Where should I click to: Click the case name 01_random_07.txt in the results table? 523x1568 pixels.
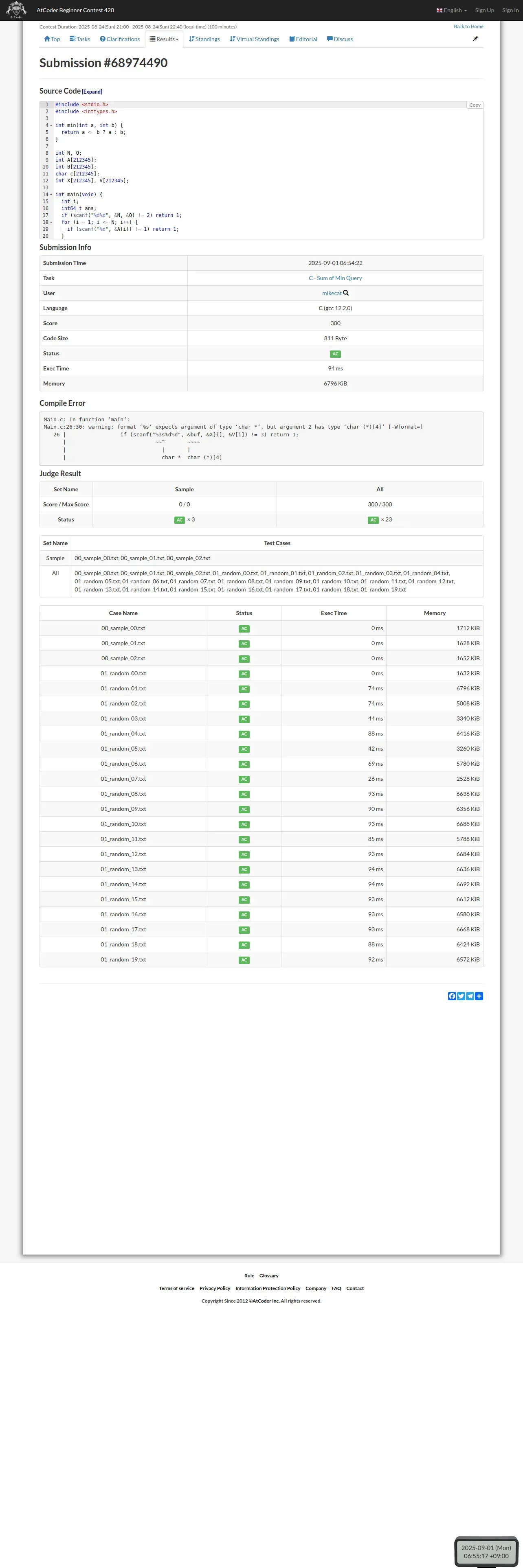point(123,779)
